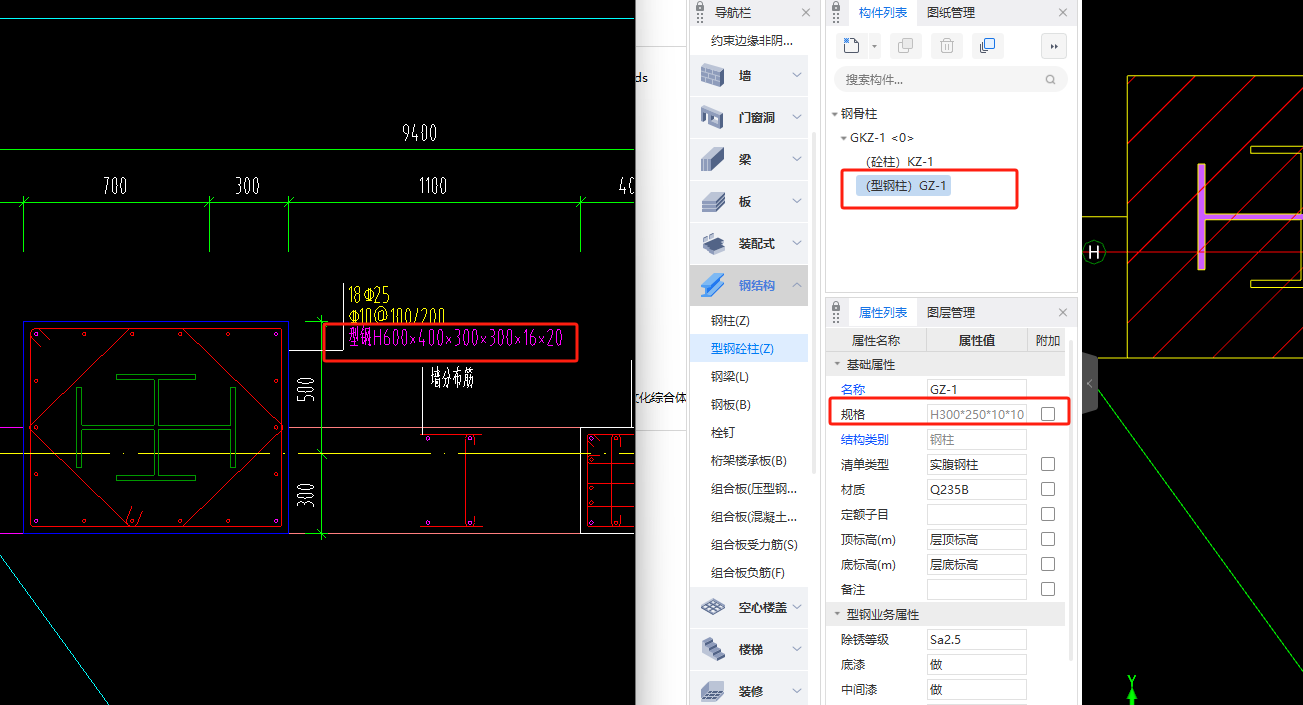
Task: Select 钢柱(Z) in navigation list
Action: click(730, 321)
